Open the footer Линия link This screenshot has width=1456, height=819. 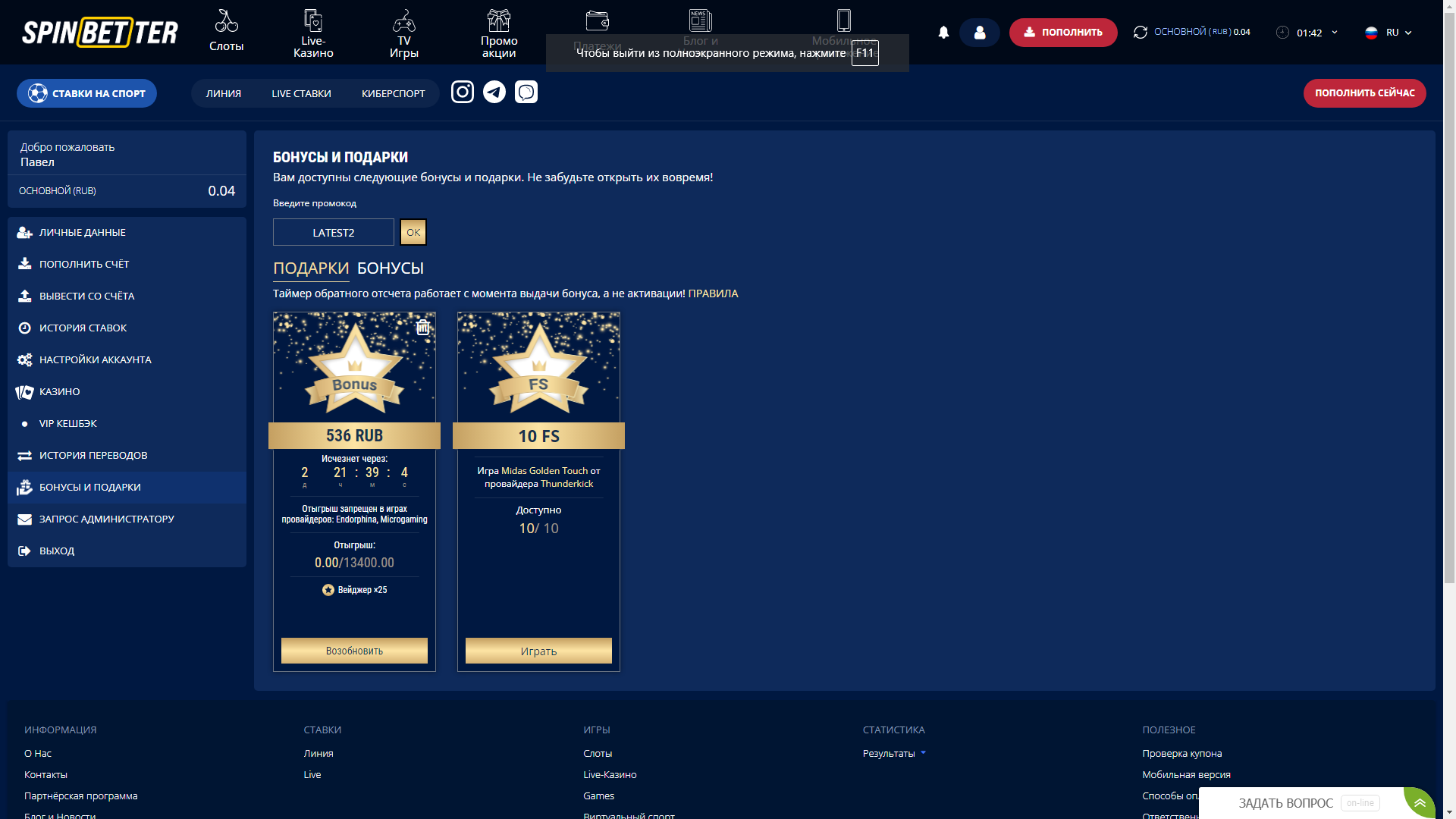coord(318,754)
